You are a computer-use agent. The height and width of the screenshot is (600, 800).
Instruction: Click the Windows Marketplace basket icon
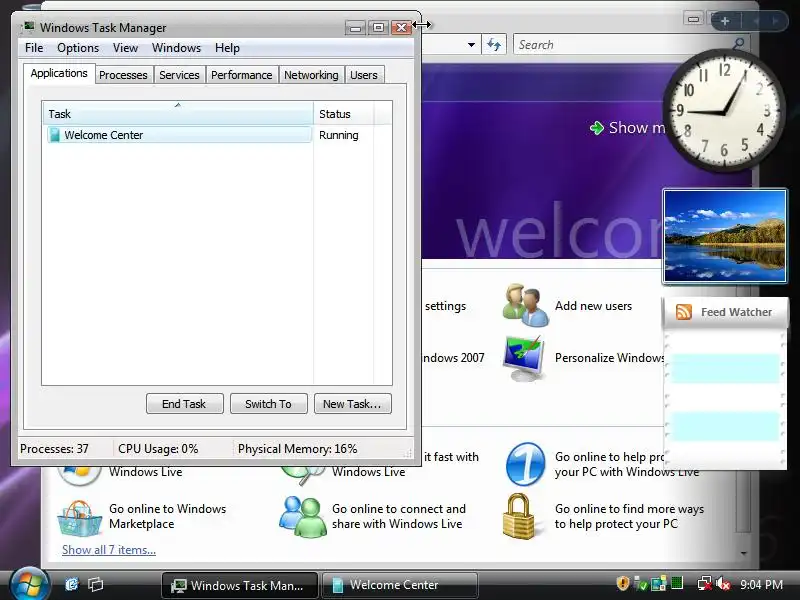(x=79, y=517)
